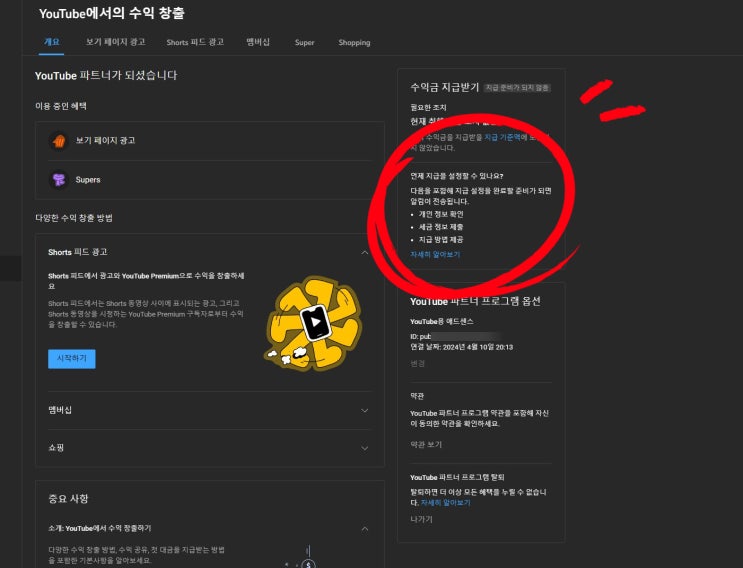Click the purple Supers benefit icon
The height and width of the screenshot is (568, 743).
coord(59,180)
